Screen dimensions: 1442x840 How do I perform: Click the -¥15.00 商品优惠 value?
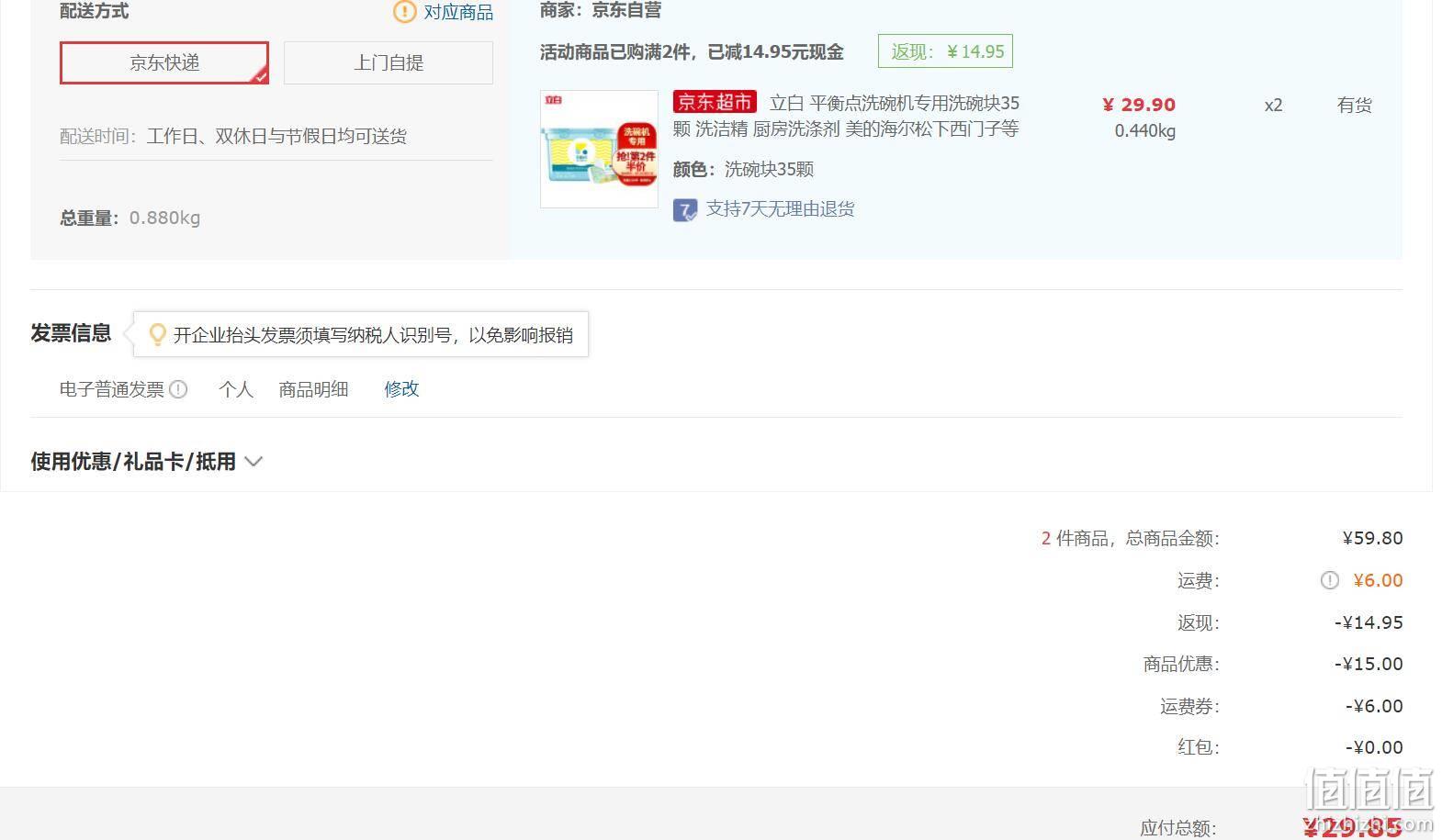1369,664
